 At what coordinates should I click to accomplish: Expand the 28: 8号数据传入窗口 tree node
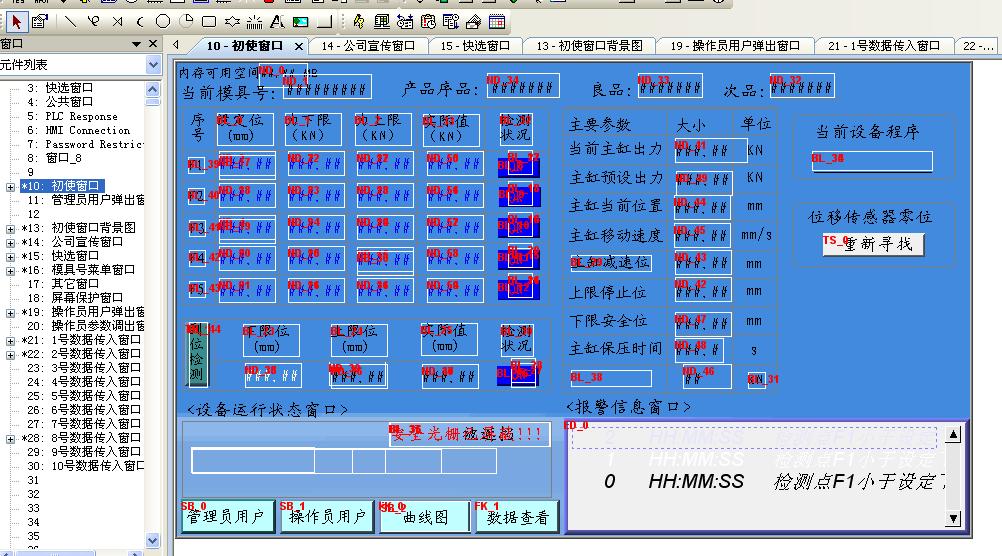click(x=11, y=438)
